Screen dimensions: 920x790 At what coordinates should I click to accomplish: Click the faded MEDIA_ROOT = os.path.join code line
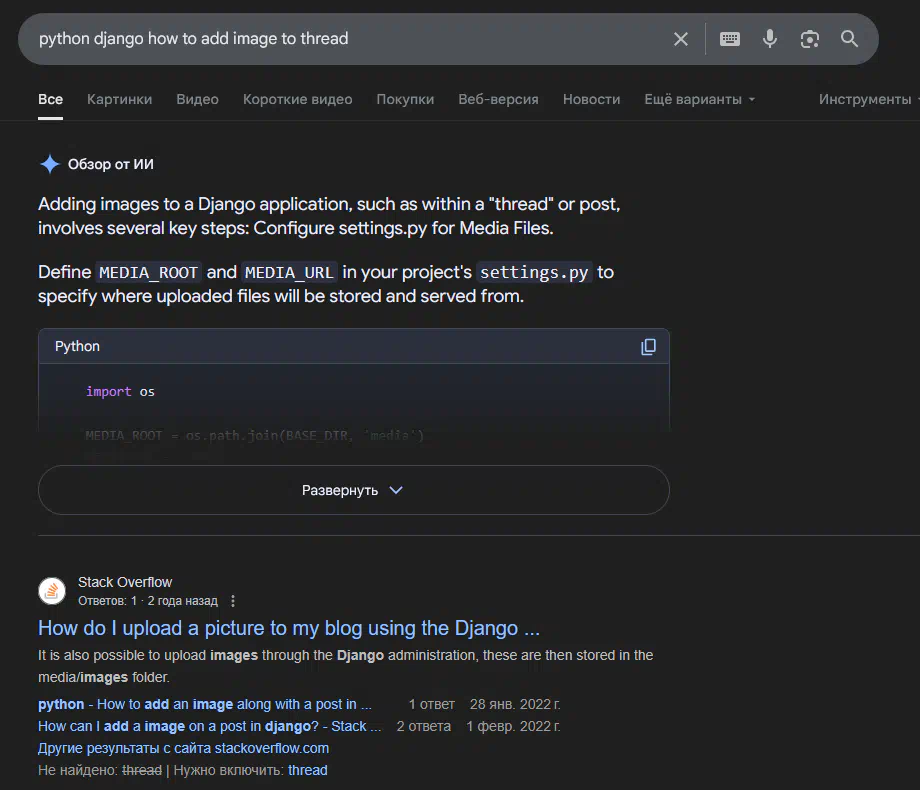tap(255, 435)
